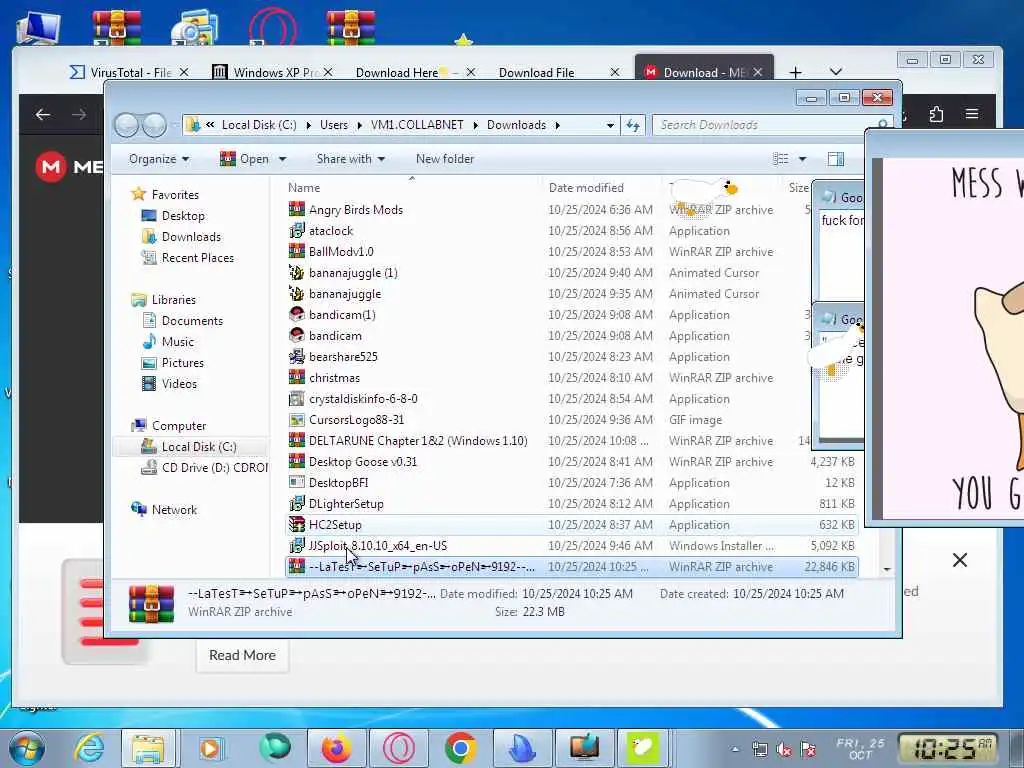
Task: Select the ataclock application file
Action: [x=330, y=231]
